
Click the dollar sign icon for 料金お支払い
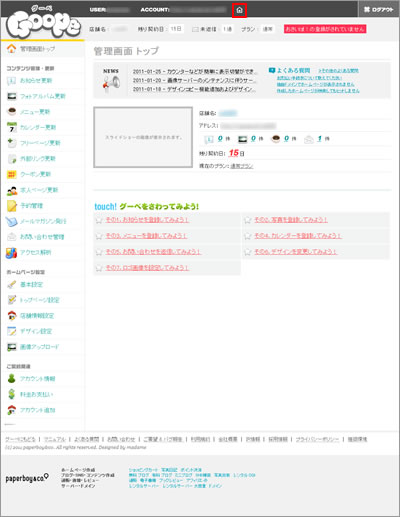pos(12,394)
